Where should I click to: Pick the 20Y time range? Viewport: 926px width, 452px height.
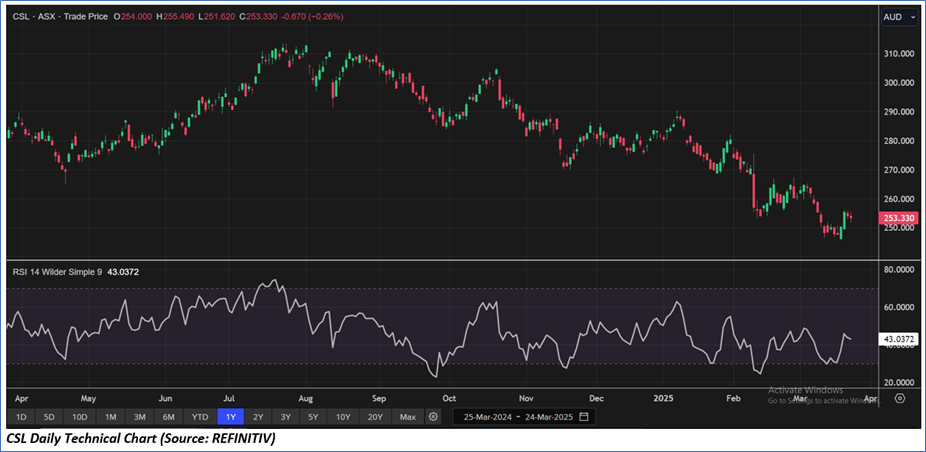click(x=375, y=416)
